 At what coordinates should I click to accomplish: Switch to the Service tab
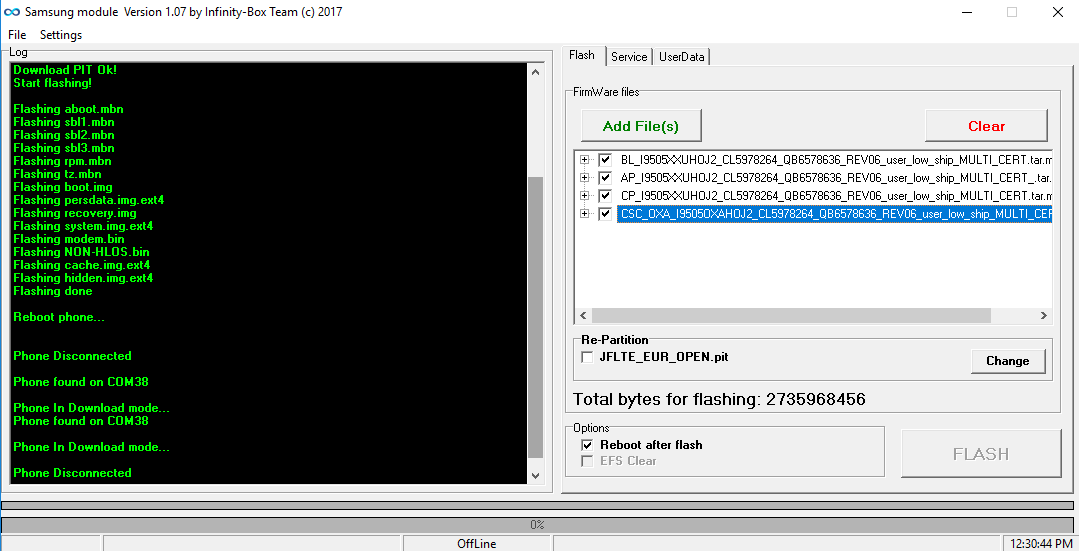[x=629, y=57]
